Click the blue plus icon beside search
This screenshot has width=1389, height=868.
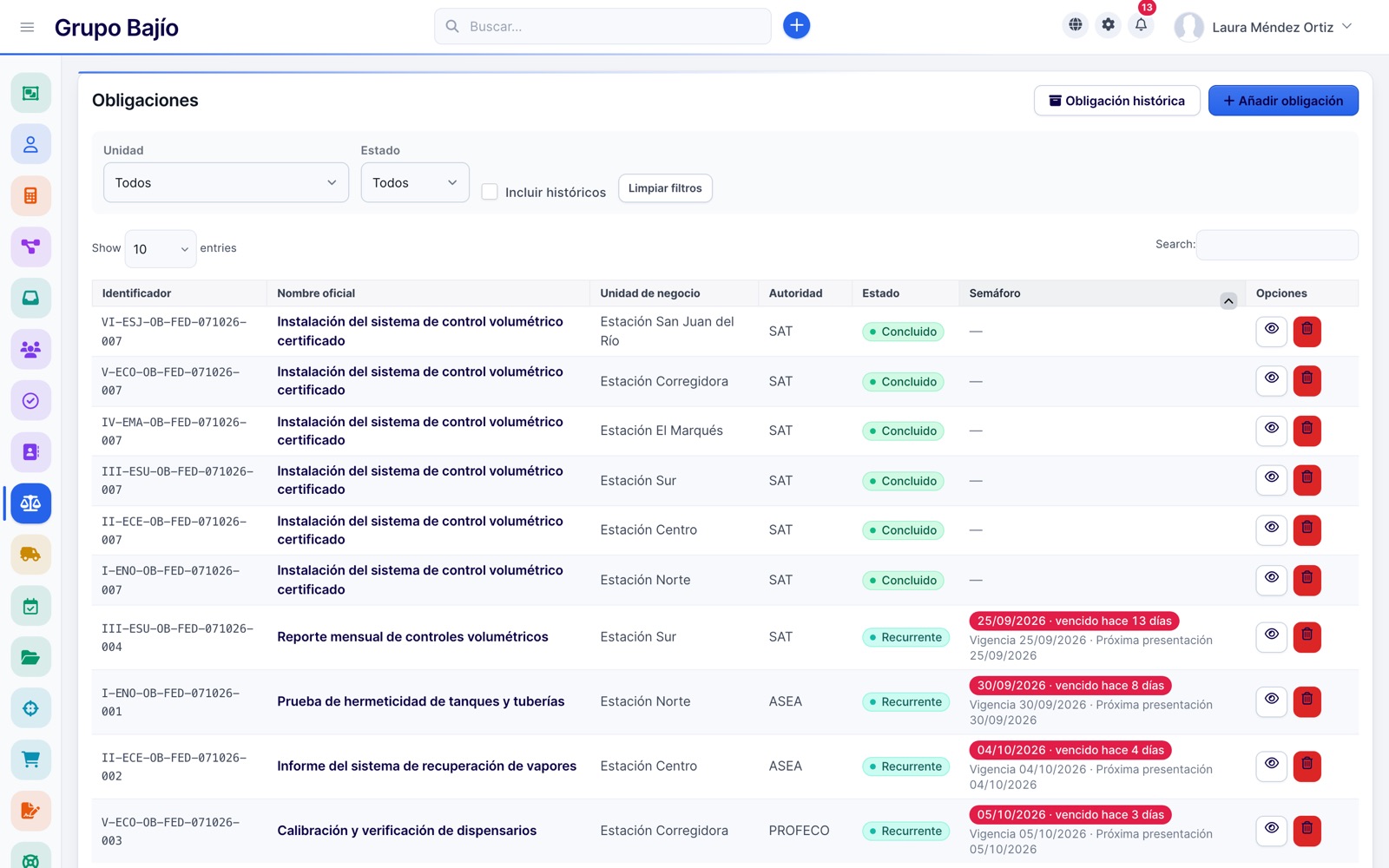796,25
